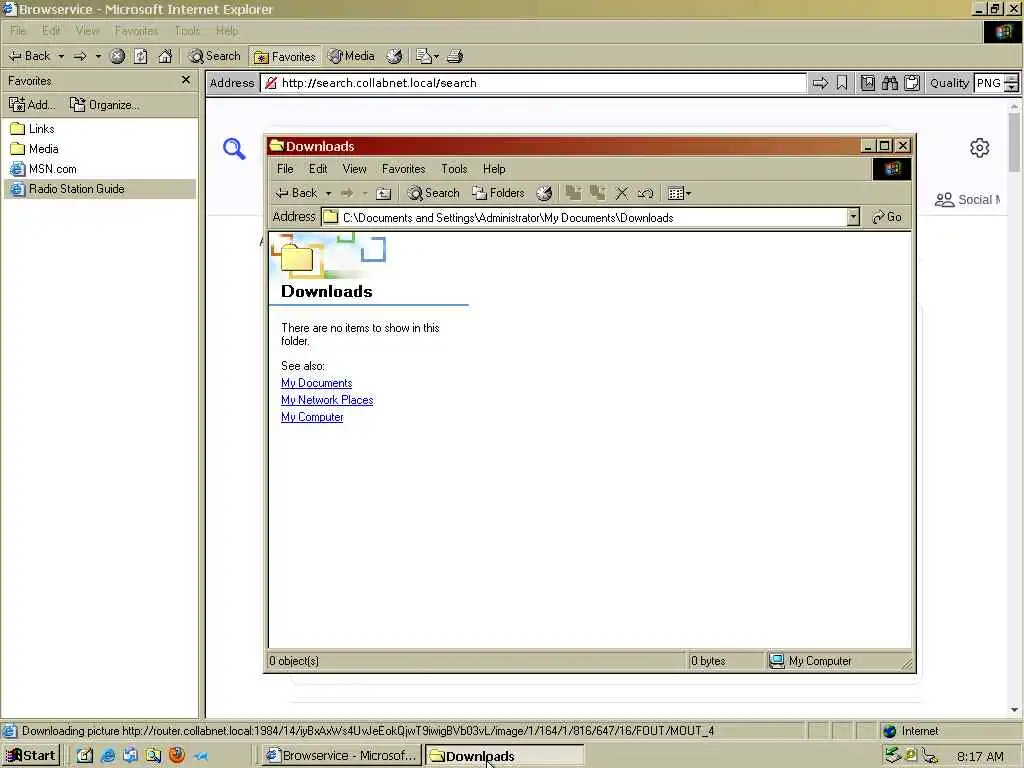Open the My Network Places link
1024x768 pixels.
click(x=327, y=400)
